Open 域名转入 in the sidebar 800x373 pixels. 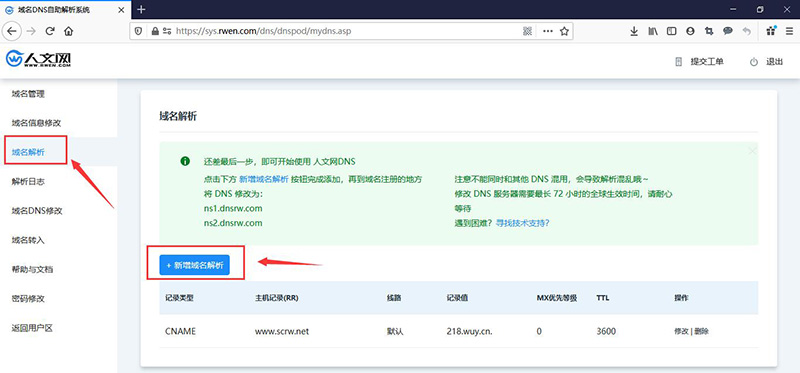click(28, 240)
